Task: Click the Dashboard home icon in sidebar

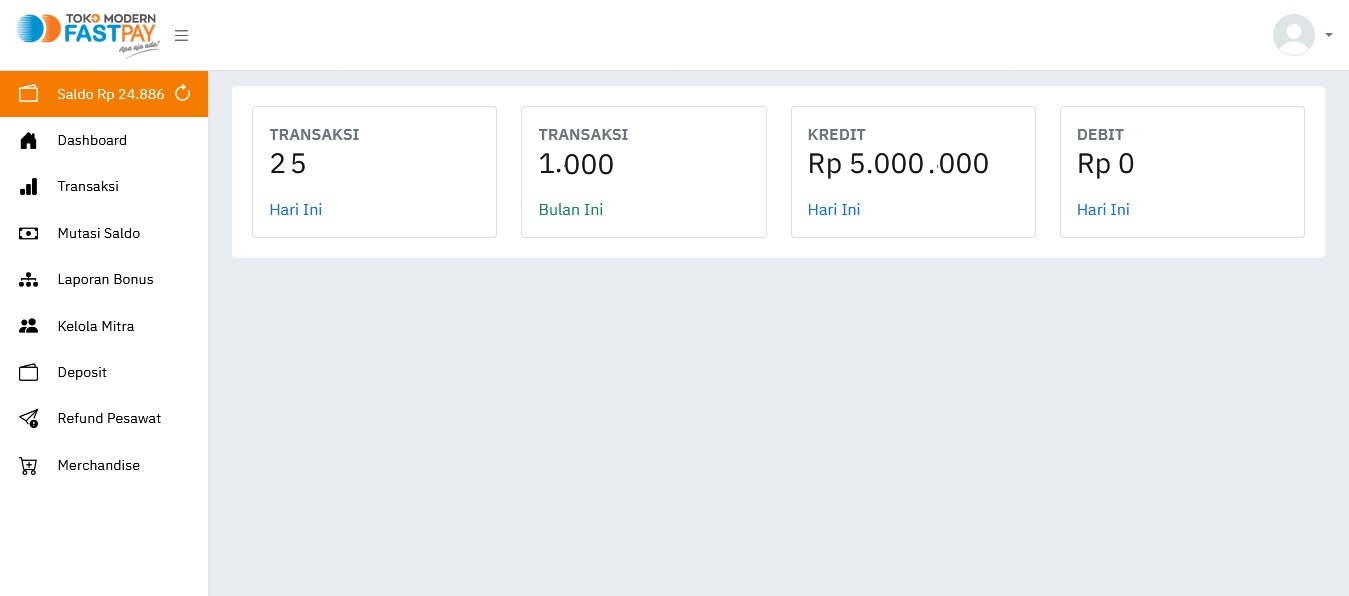Action: (28, 140)
